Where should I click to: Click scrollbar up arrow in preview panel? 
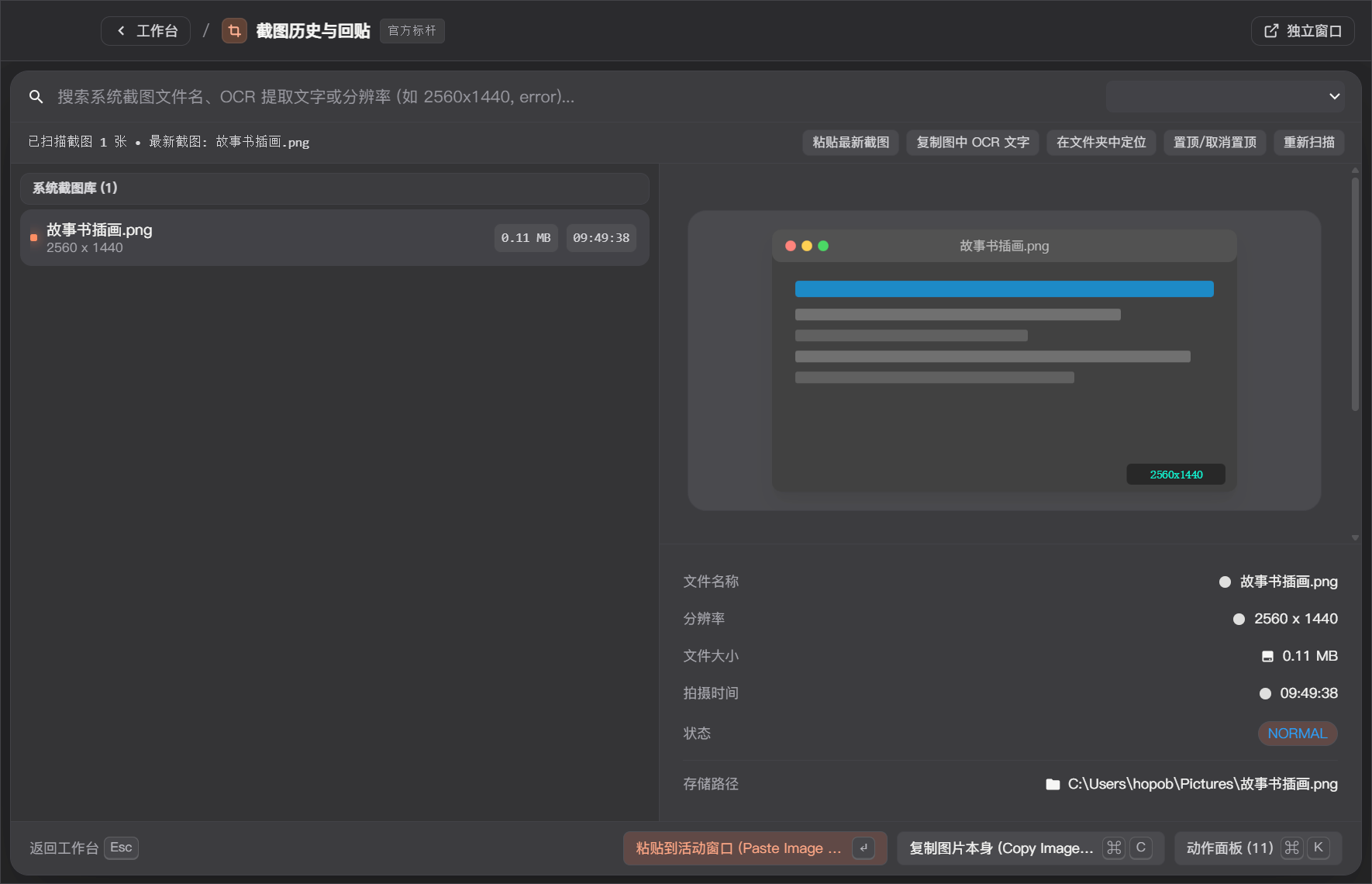click(x=1355, y=170)
